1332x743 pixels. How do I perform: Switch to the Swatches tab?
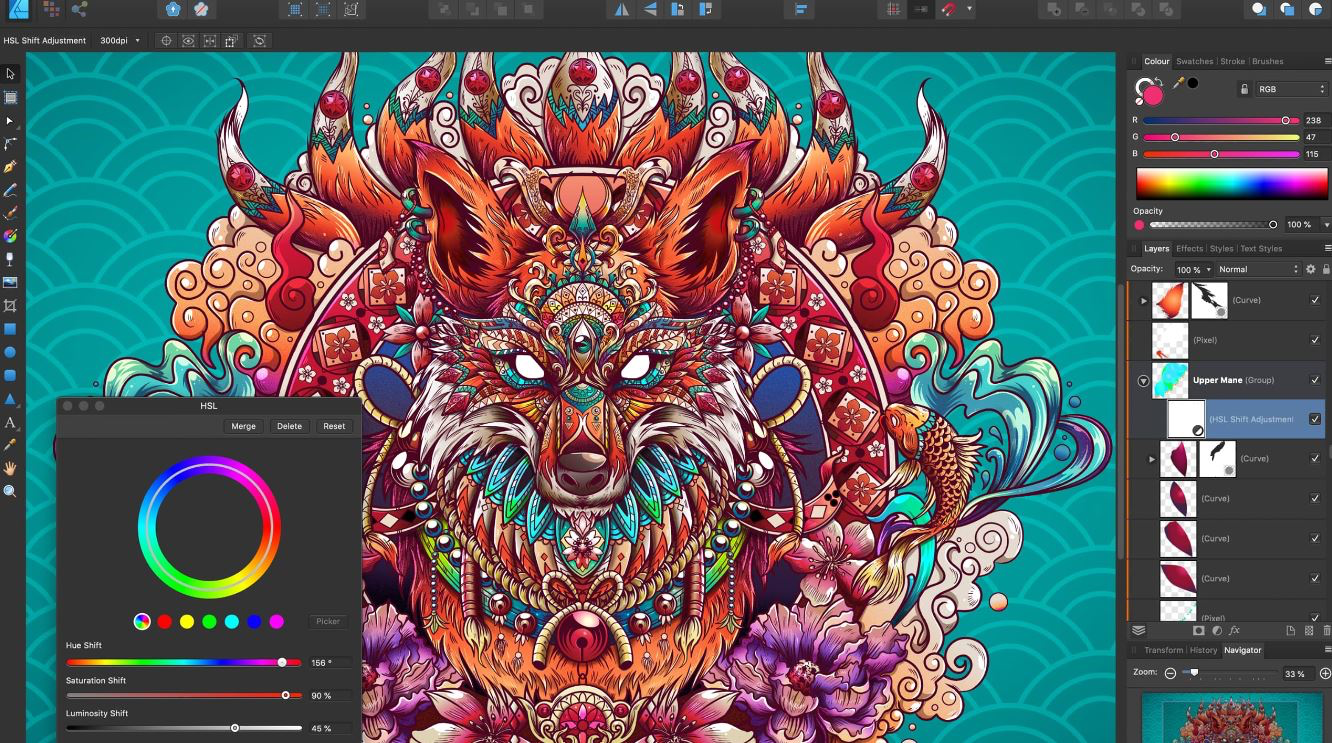click(1194, 61)
